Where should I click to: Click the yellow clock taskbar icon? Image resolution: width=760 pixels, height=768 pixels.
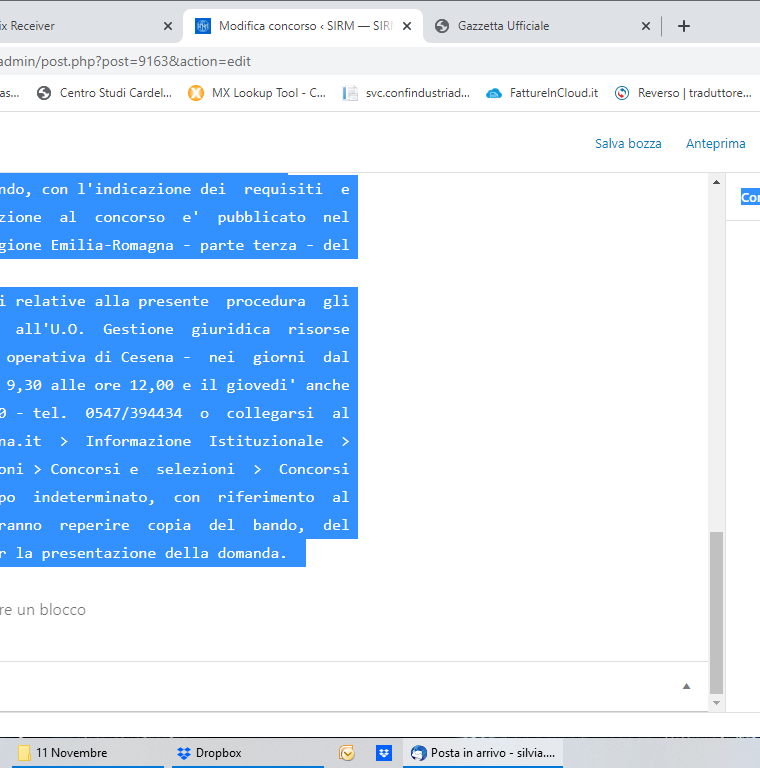[x=346, y=753]
